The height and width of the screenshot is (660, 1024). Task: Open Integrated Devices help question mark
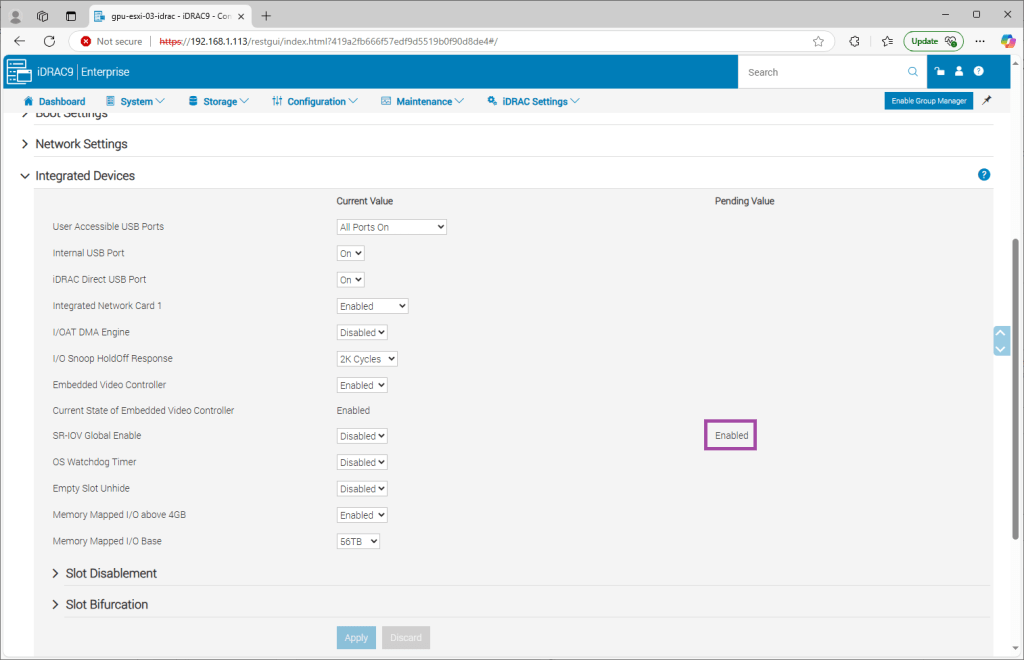click(984, 175)
